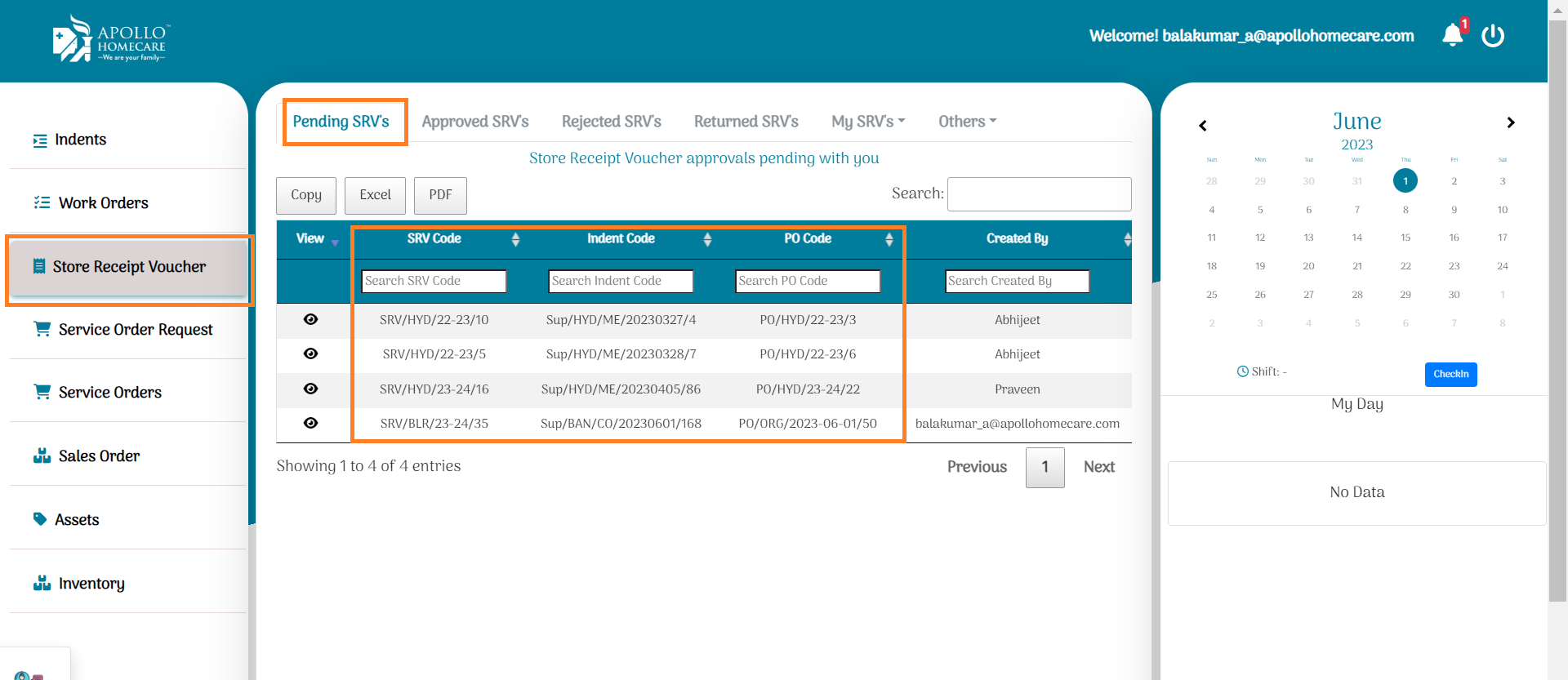The image size is (1568, 680).
Task: Export table as PDF
Action: [440, 195]
